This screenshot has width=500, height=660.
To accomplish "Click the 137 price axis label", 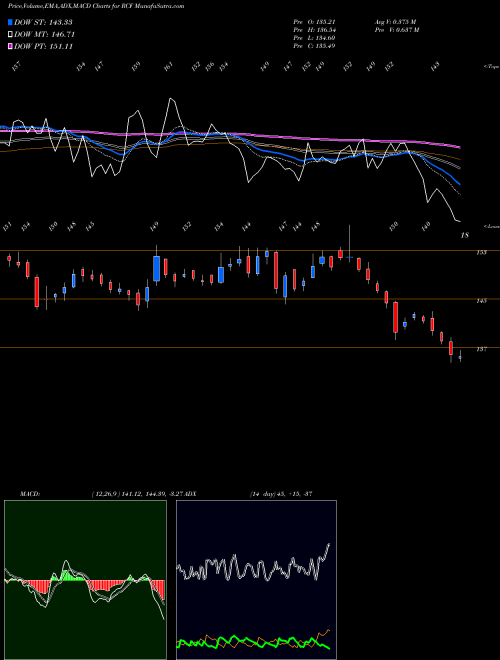I will click(481, 349).
